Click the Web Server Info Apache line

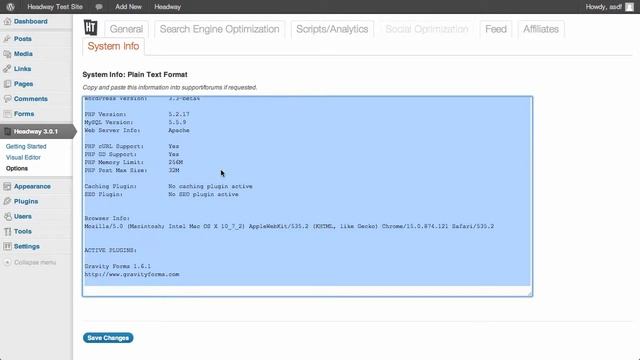(x=137, y=131)
